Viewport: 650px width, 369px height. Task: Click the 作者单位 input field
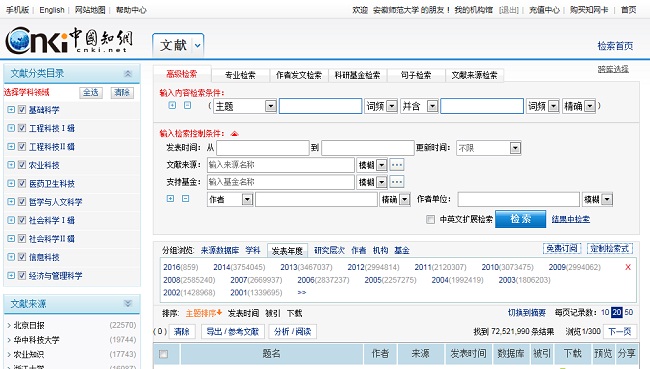coord(519,199)
